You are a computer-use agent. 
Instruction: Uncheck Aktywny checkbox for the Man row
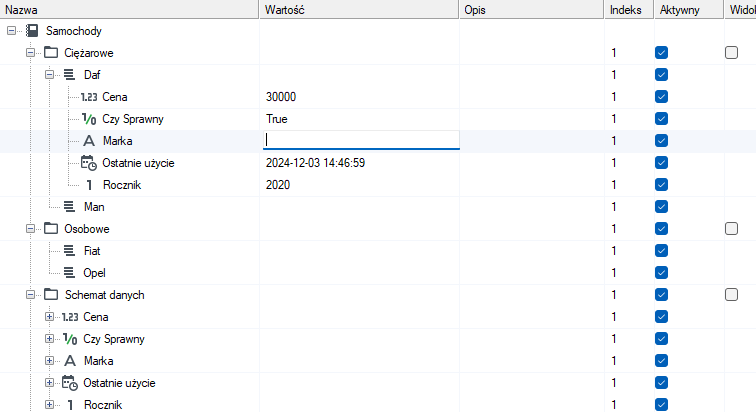click(662, 207)
